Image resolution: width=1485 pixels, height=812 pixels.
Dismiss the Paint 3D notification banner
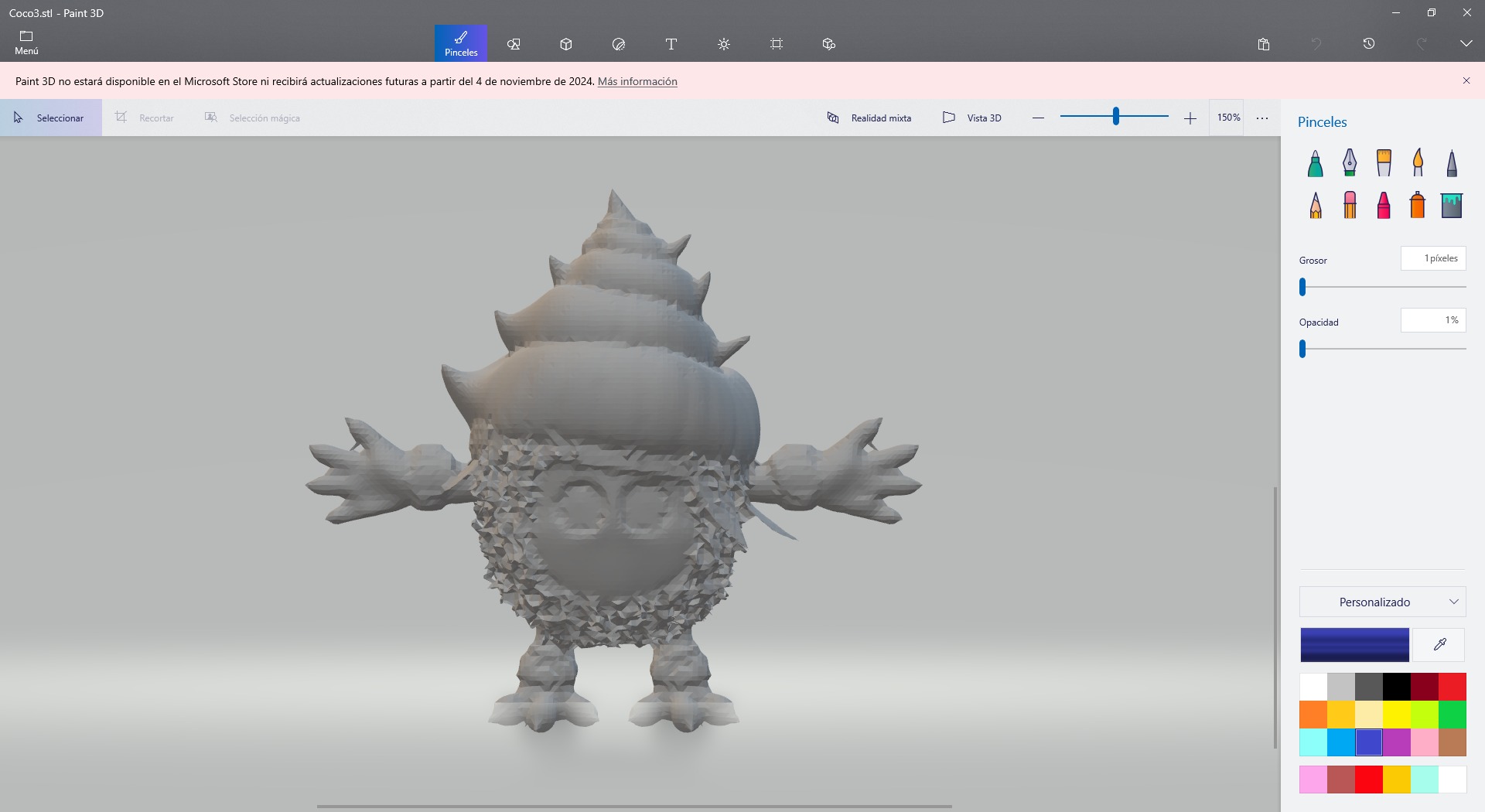point(1466,80)
